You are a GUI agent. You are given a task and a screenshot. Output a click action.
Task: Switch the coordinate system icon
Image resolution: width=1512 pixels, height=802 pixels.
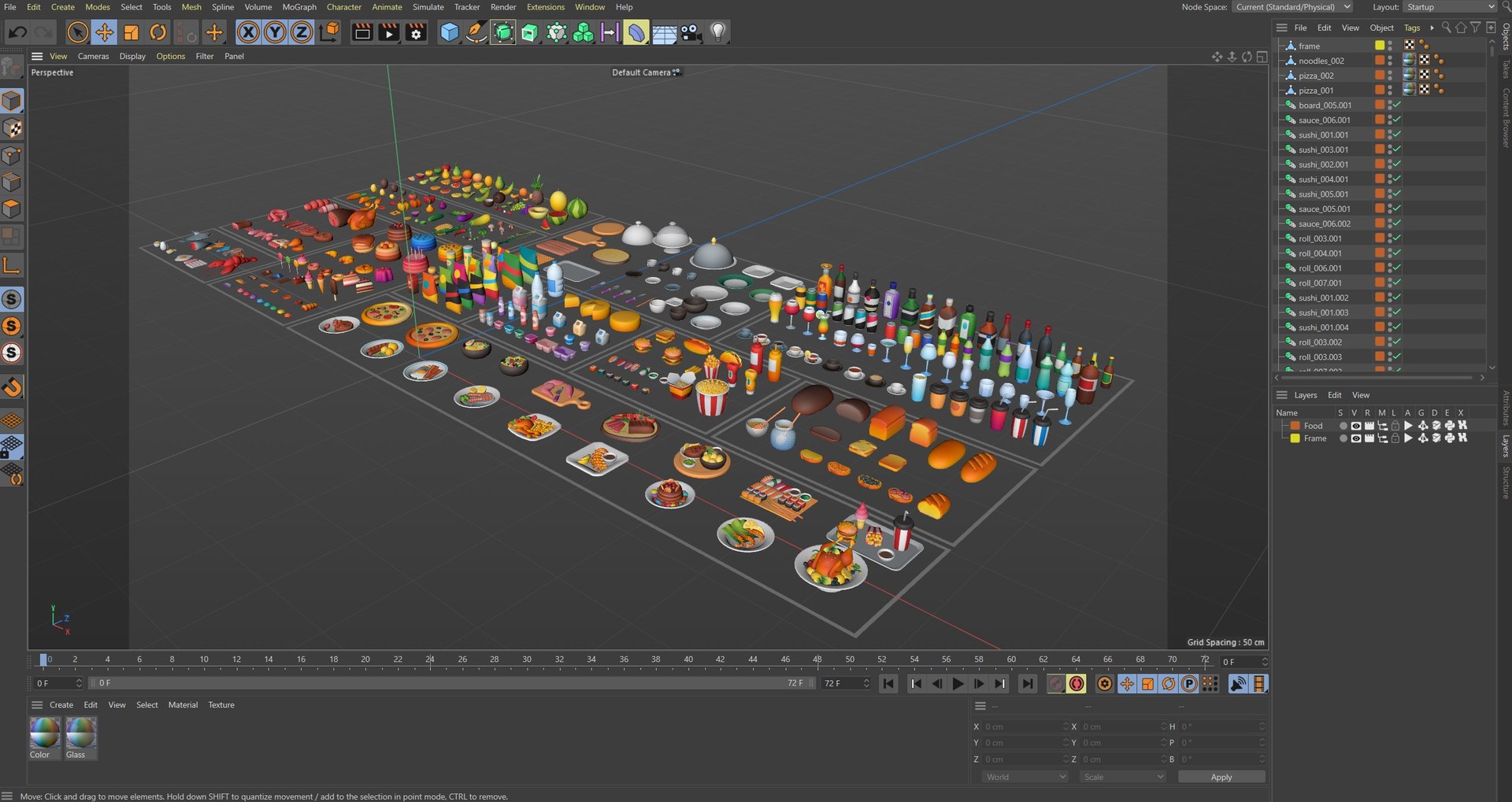pyautogui.click(x=329, y=32)
